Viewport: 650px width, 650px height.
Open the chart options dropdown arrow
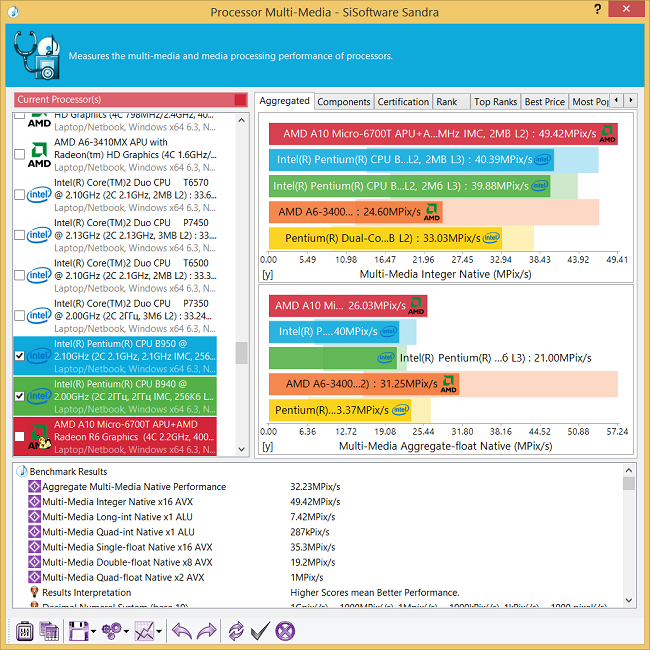coord(159,631)
